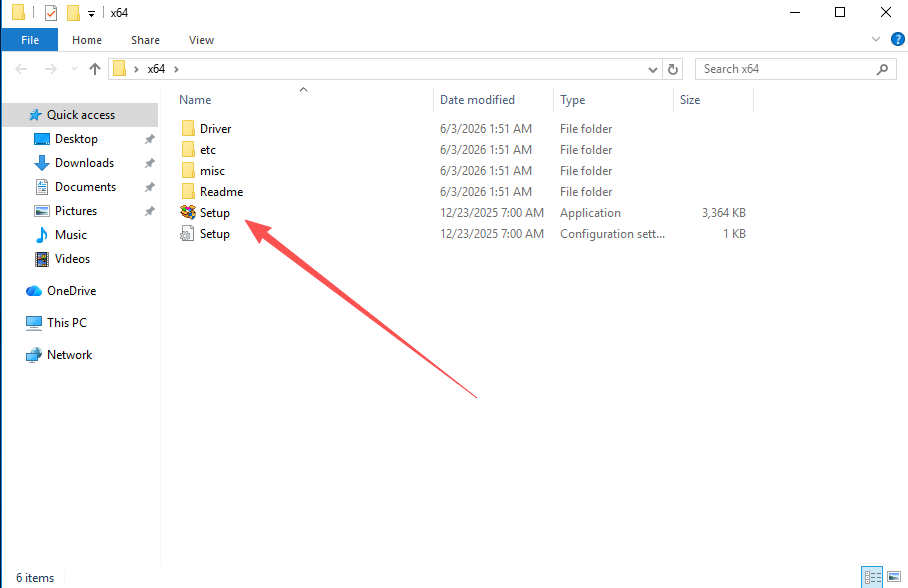The width and height of the screenshot is (908, 588).
Task: Click the Application type cell
Action: pyautogui.click(x=590, y=213)
